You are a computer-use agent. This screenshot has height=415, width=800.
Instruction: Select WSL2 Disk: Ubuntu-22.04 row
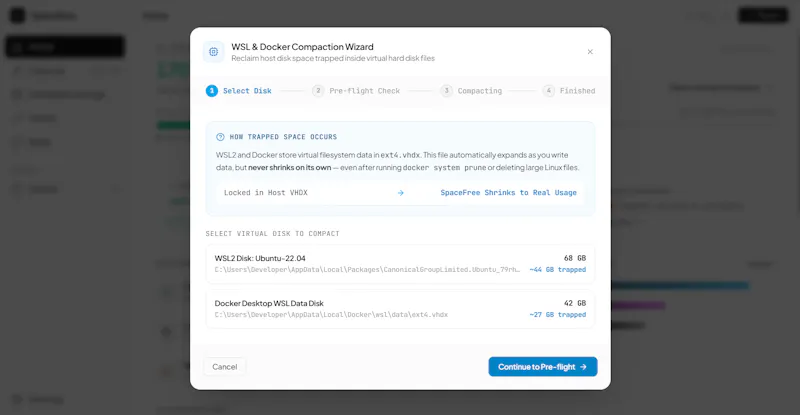click(x=400, y=264)
